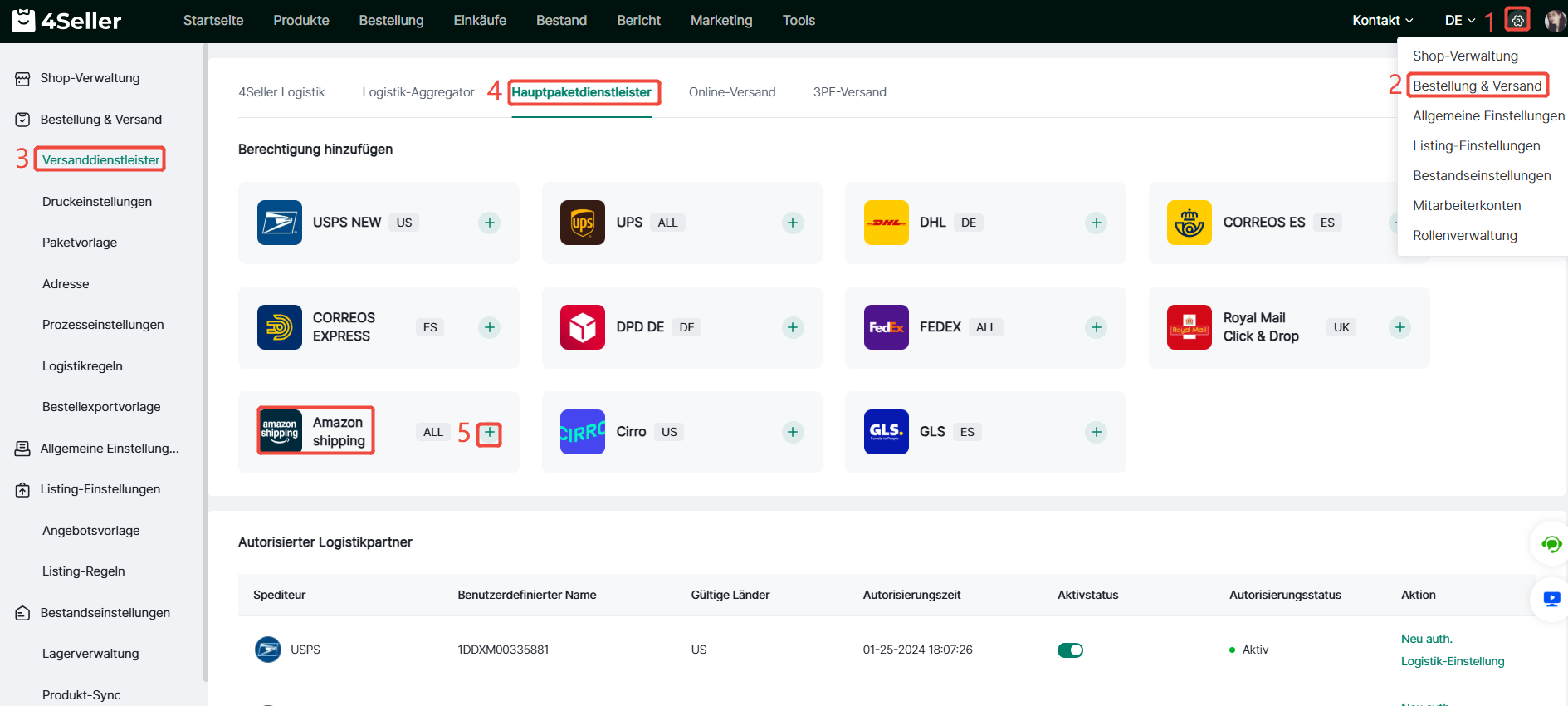Choose Listing-Einstellungen in settings dropdown
This screenshot has height=706, width=1568.
[x=1477, y=146]
